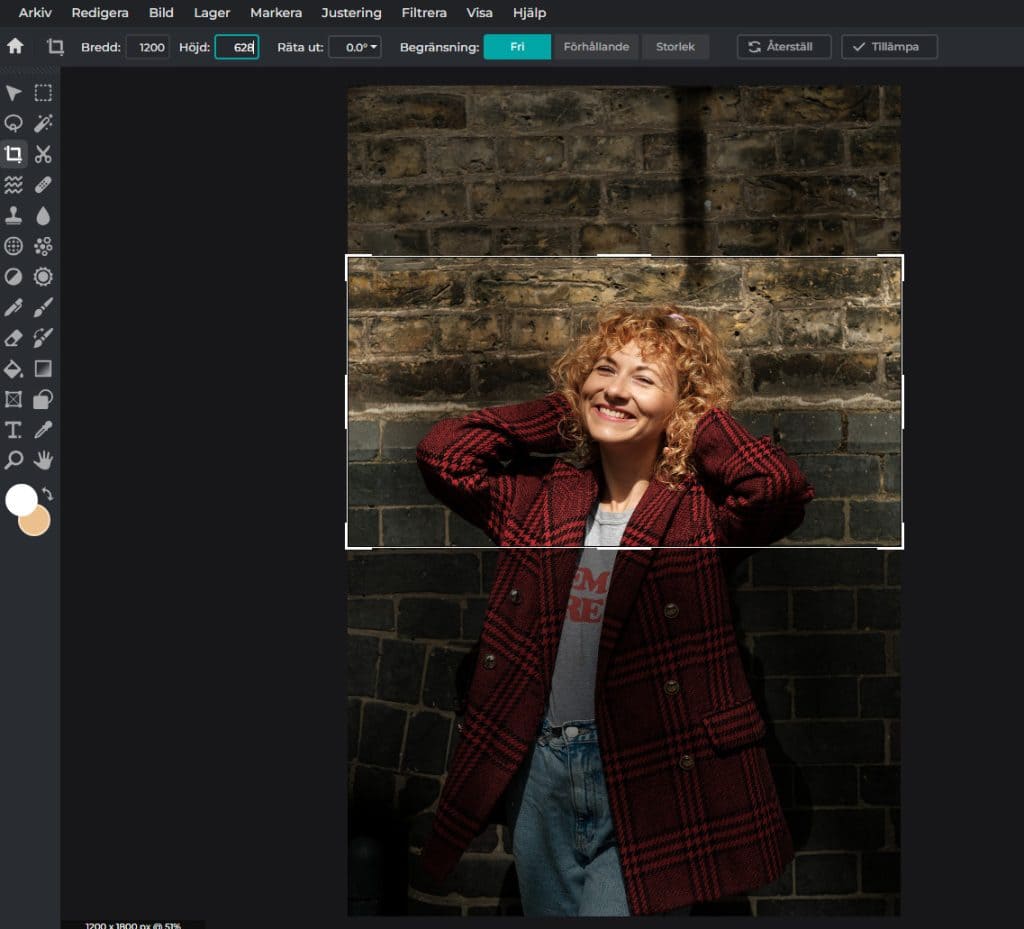Select the Fri constraint option

pyautogui.click(x=517, y=47)
